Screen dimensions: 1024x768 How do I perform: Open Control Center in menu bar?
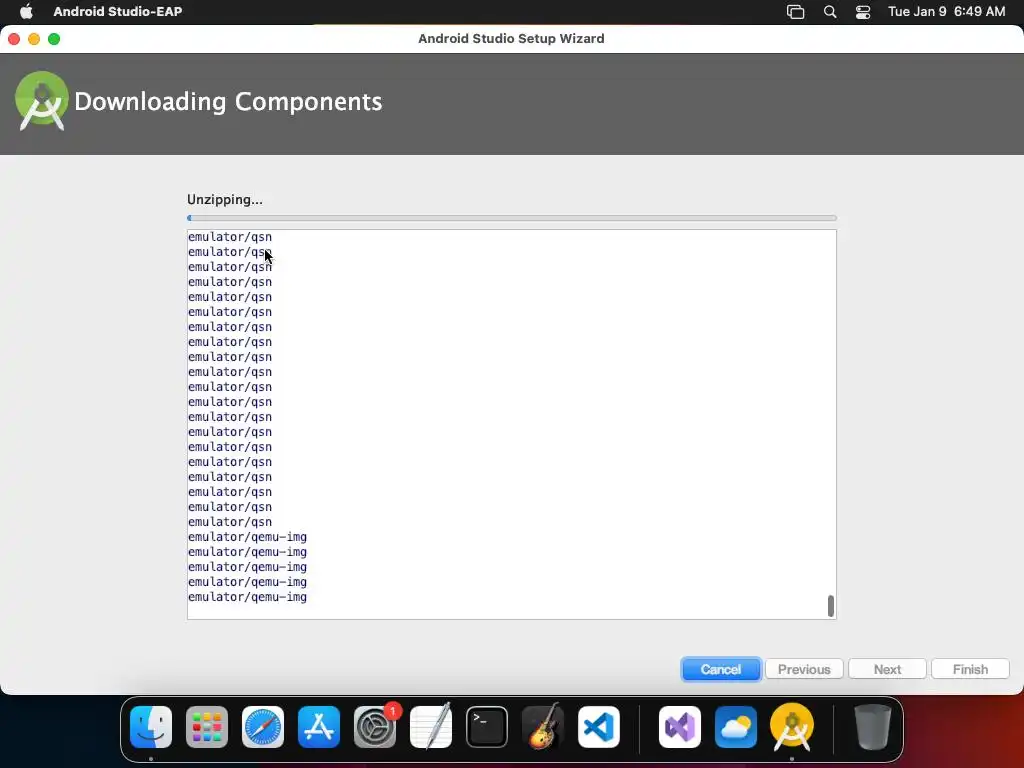click(x=863, y=12)
